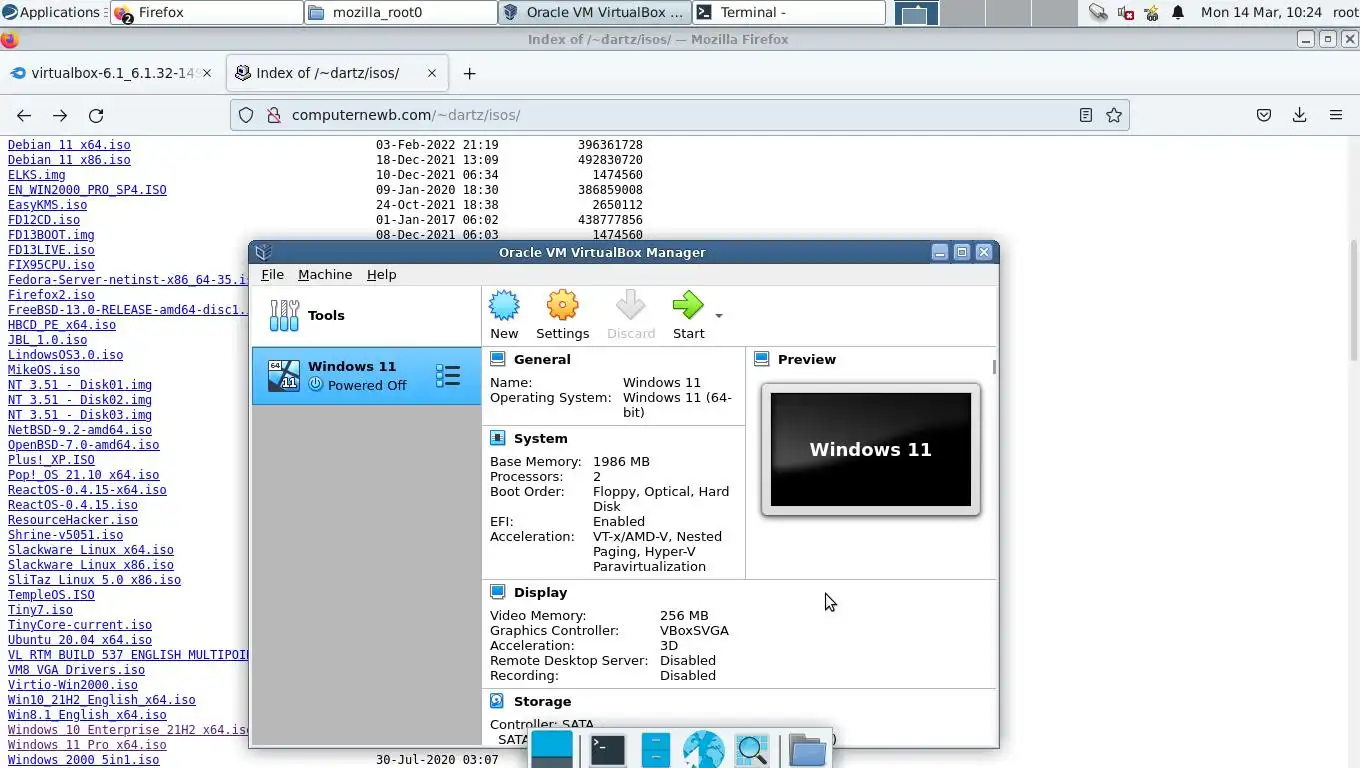The image size is (1360, 768).
Task: Click the muted volume tray icon
Action: [x=1125, y=12]
